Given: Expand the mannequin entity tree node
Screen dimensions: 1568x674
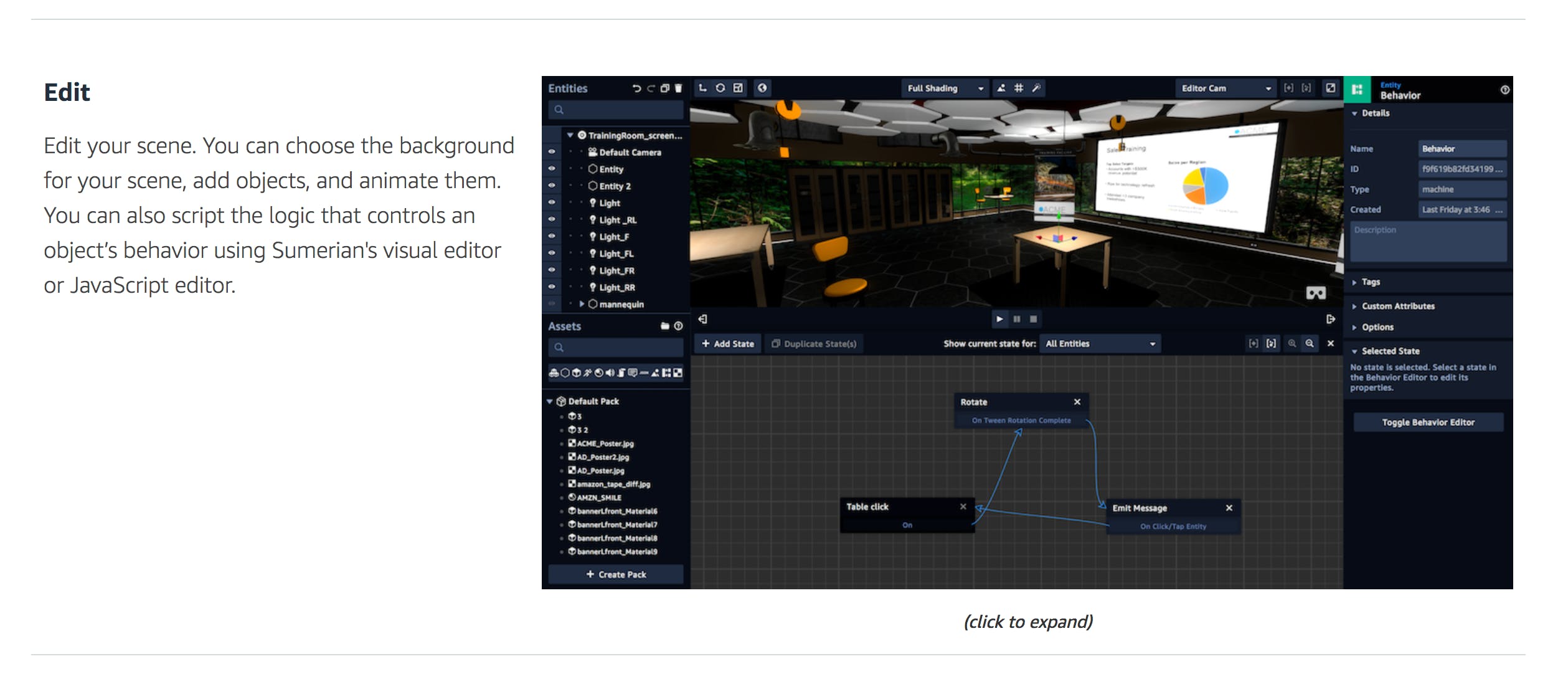Looking at the screenshot, I should [x=582, y=304].
